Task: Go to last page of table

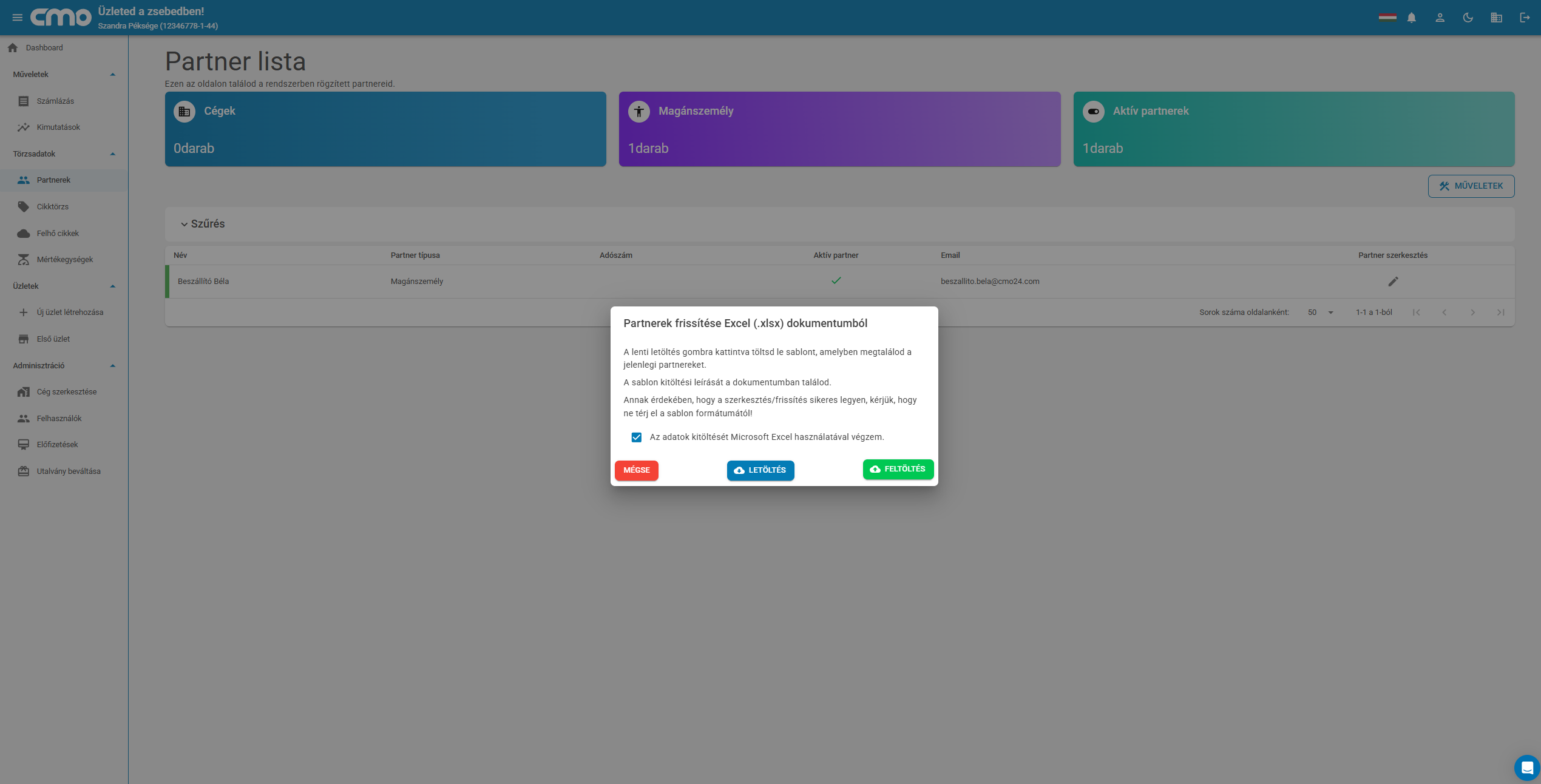Action: [x=1500, y=313]
